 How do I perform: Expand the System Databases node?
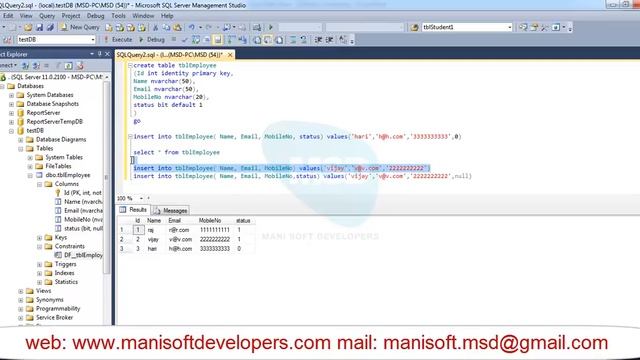11,95
